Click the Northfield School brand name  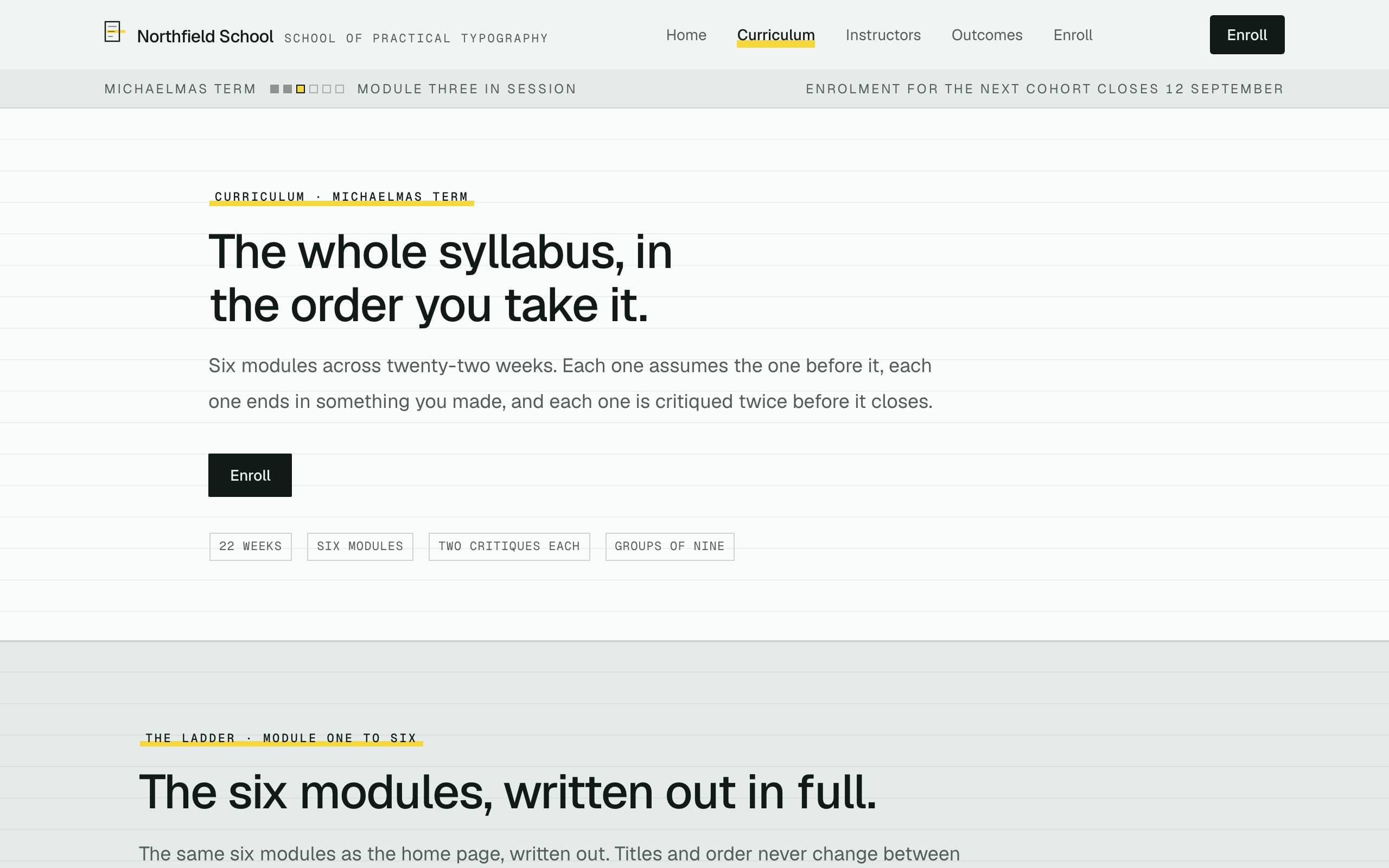click(205, 36)
